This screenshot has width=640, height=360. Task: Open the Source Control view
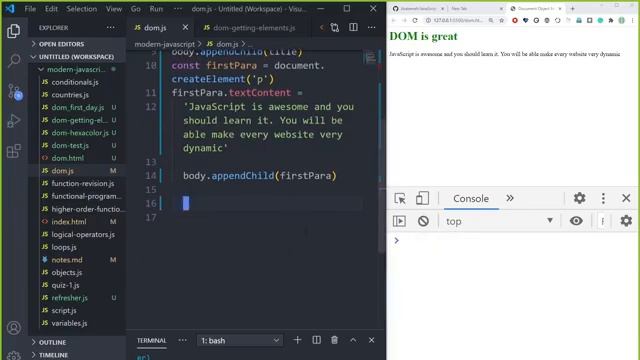(15, 92)
